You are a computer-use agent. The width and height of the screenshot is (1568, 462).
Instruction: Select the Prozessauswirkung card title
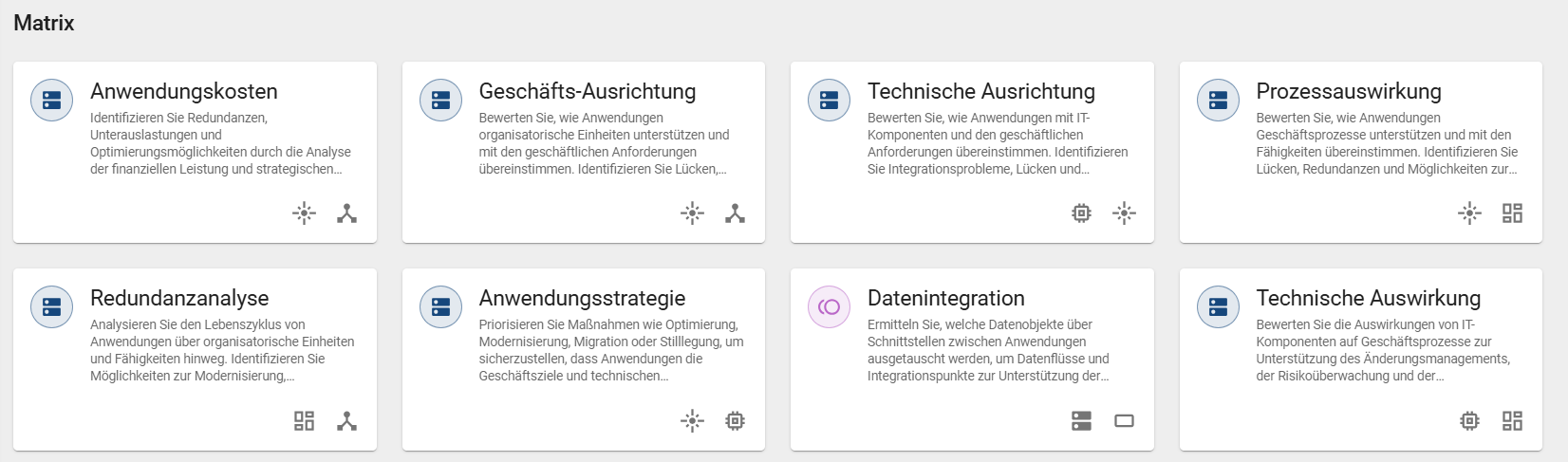[x=1348, y=91]
